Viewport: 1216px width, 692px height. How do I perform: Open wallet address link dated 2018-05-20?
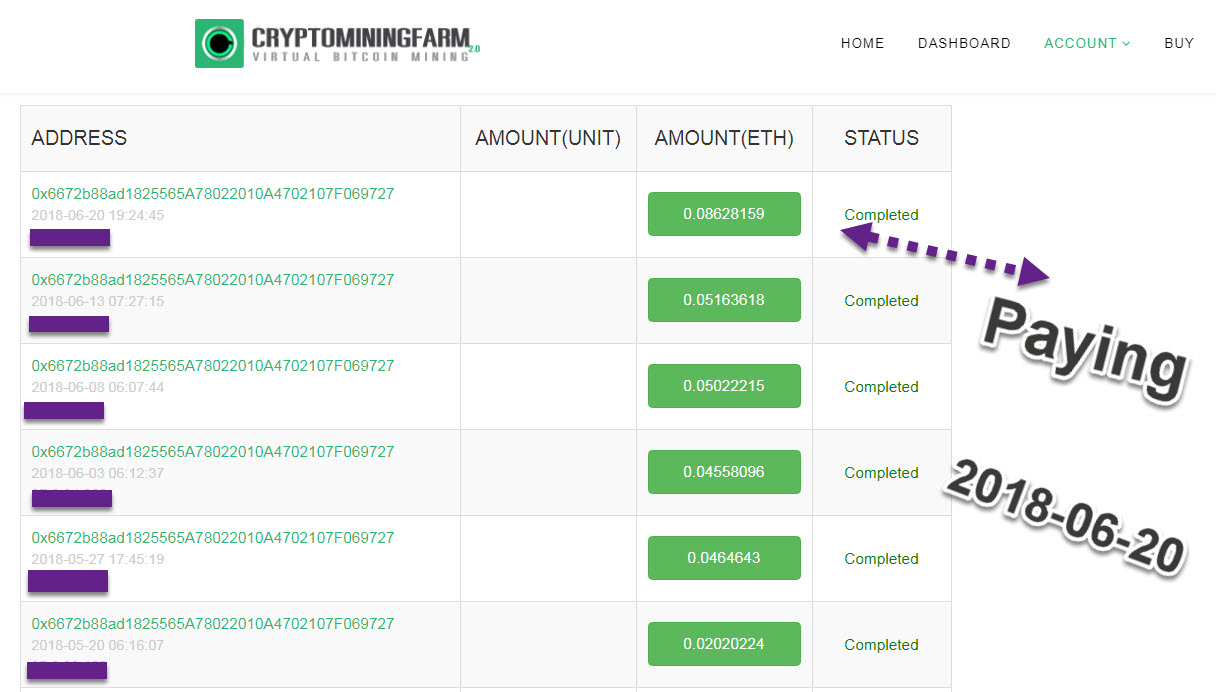point(213,624)
